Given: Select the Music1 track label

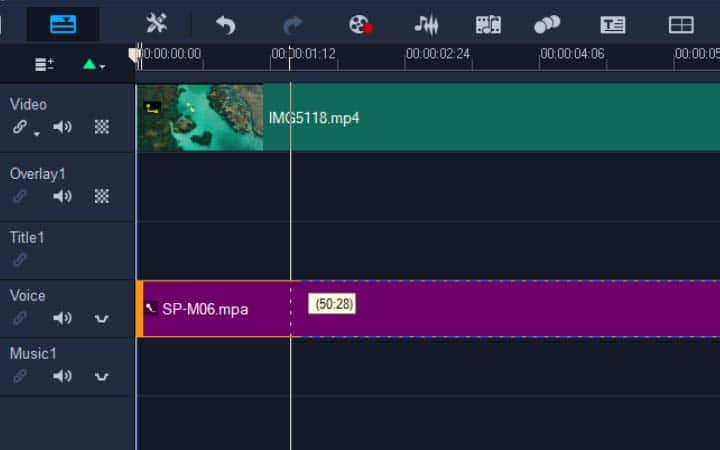Looking at the screenshot, I should click(33, 354).
